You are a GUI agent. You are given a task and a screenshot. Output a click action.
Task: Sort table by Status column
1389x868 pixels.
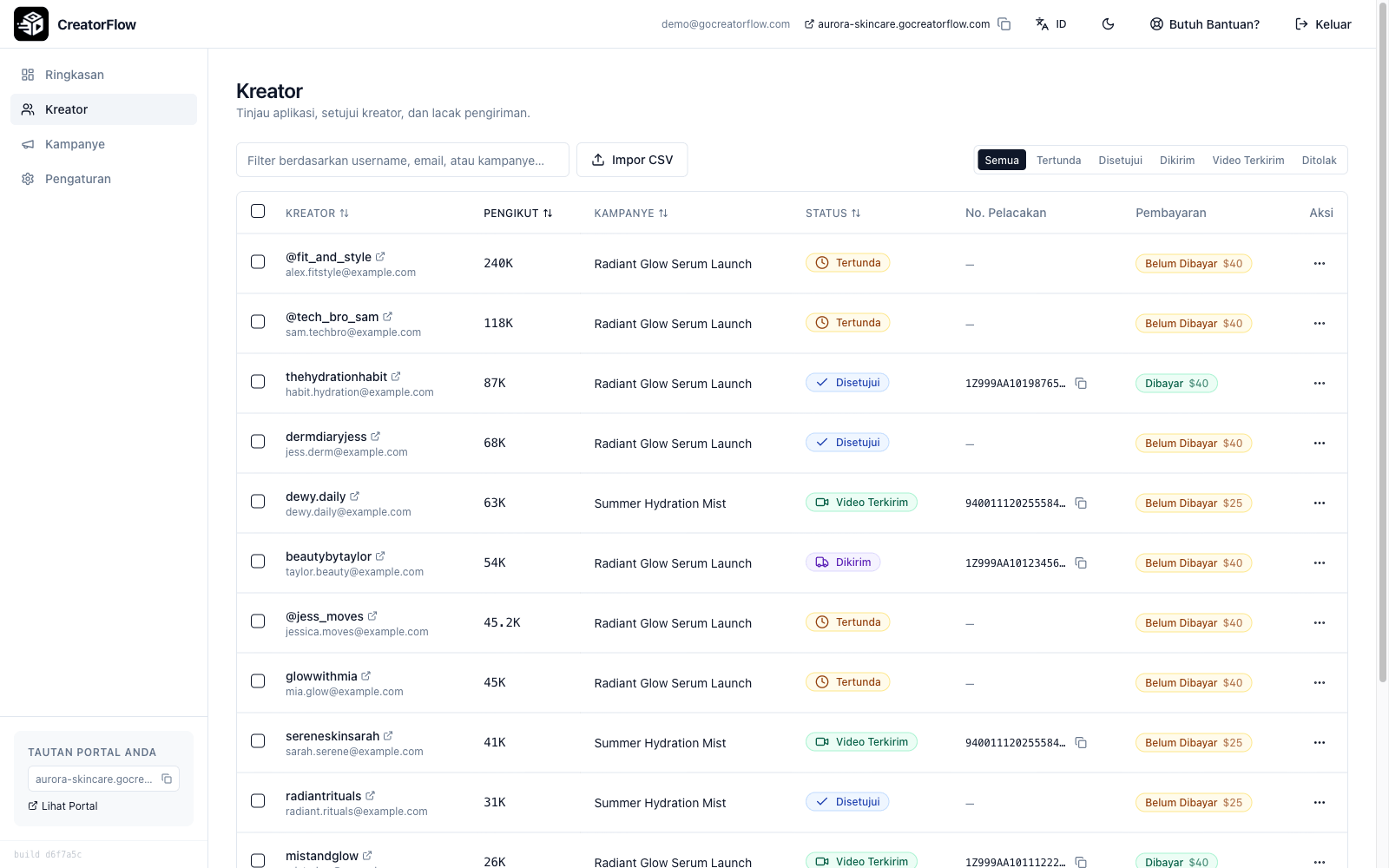click(833, 214)
